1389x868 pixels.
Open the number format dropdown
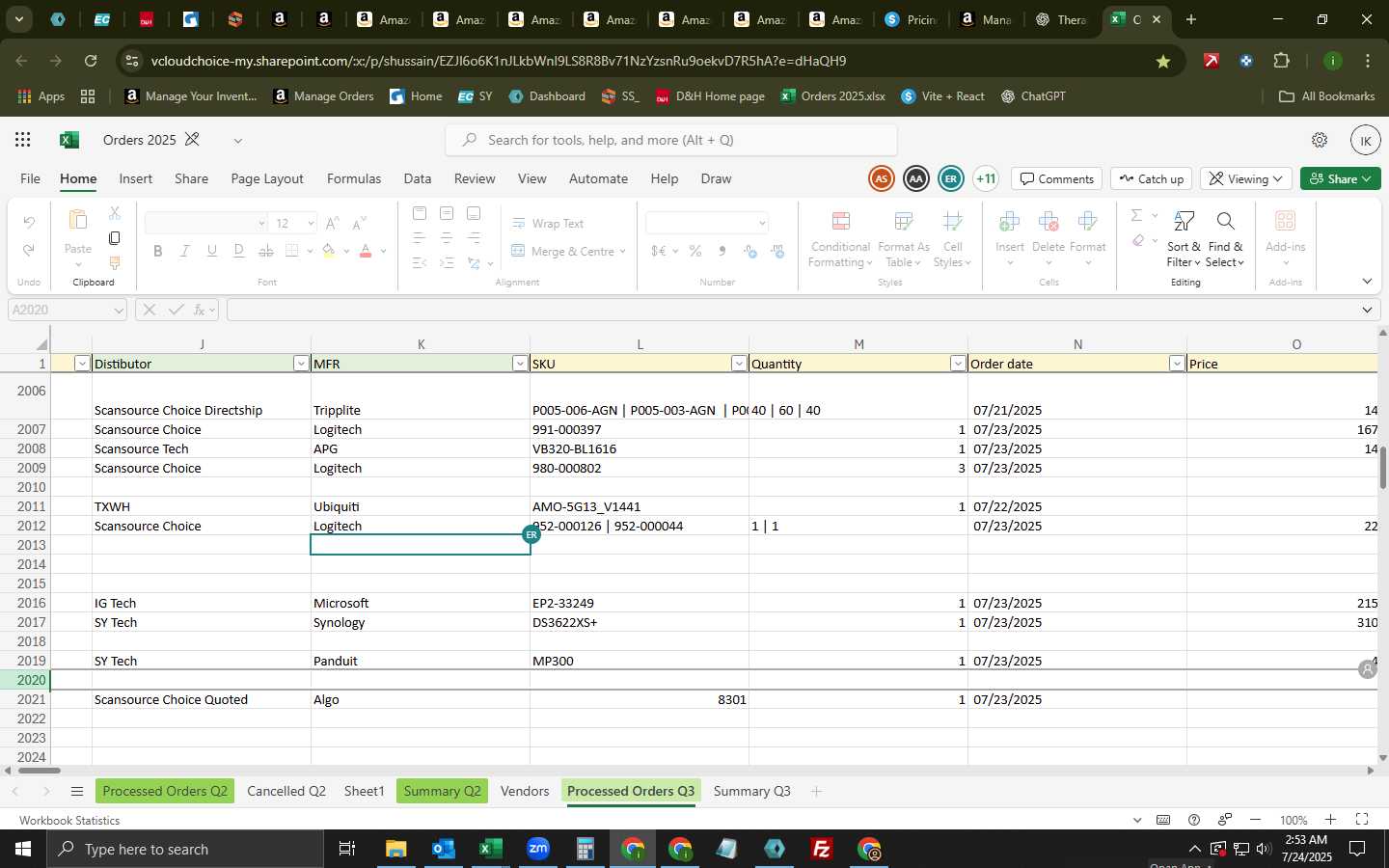coord(762,223)
